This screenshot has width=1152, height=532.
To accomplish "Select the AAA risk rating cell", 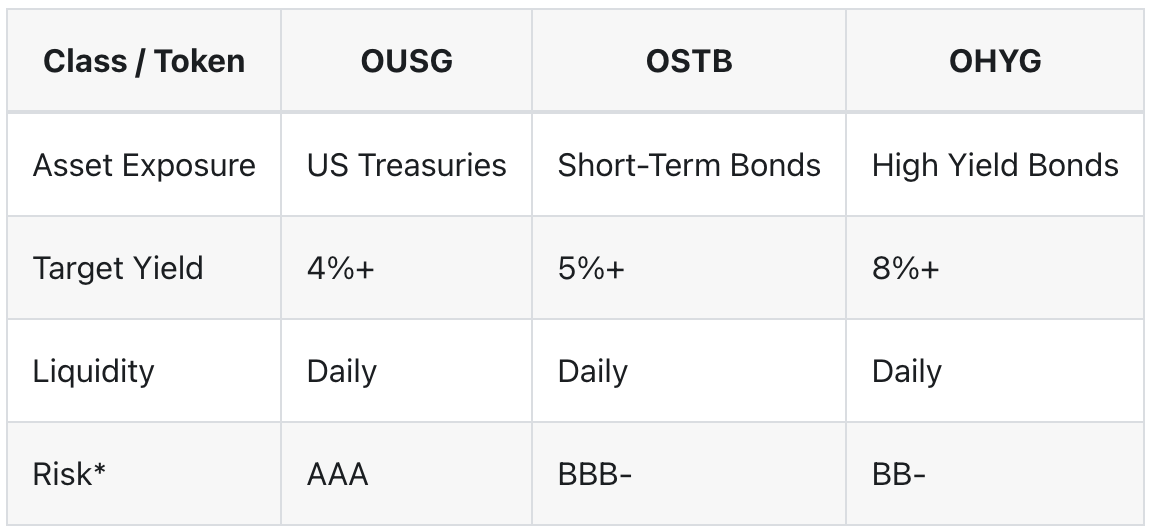I will pyautogui.click(x=406, y=474).
